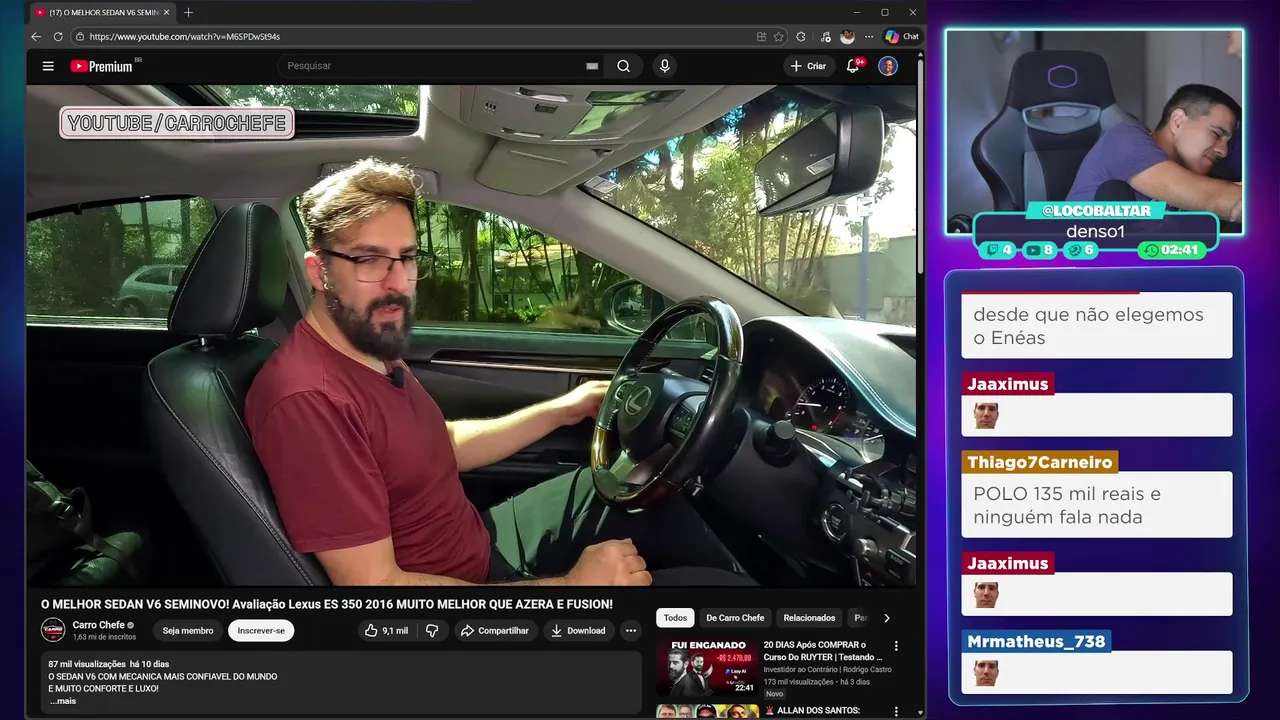Select the De Carro Chefe filter chip
Screen dimensions: 1280x720
click(735, 618)
